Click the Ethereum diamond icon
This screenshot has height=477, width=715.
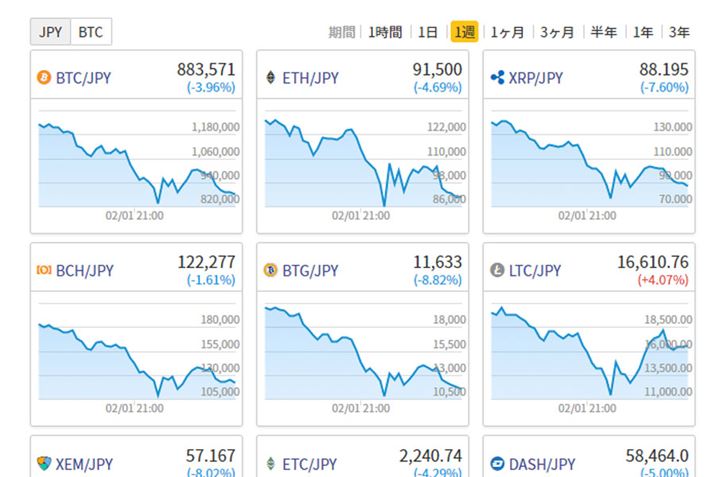click(x=270, y=78)
